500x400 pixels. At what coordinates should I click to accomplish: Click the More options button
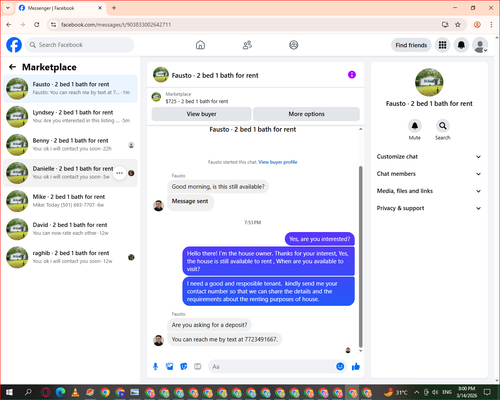tap(306, 114)
